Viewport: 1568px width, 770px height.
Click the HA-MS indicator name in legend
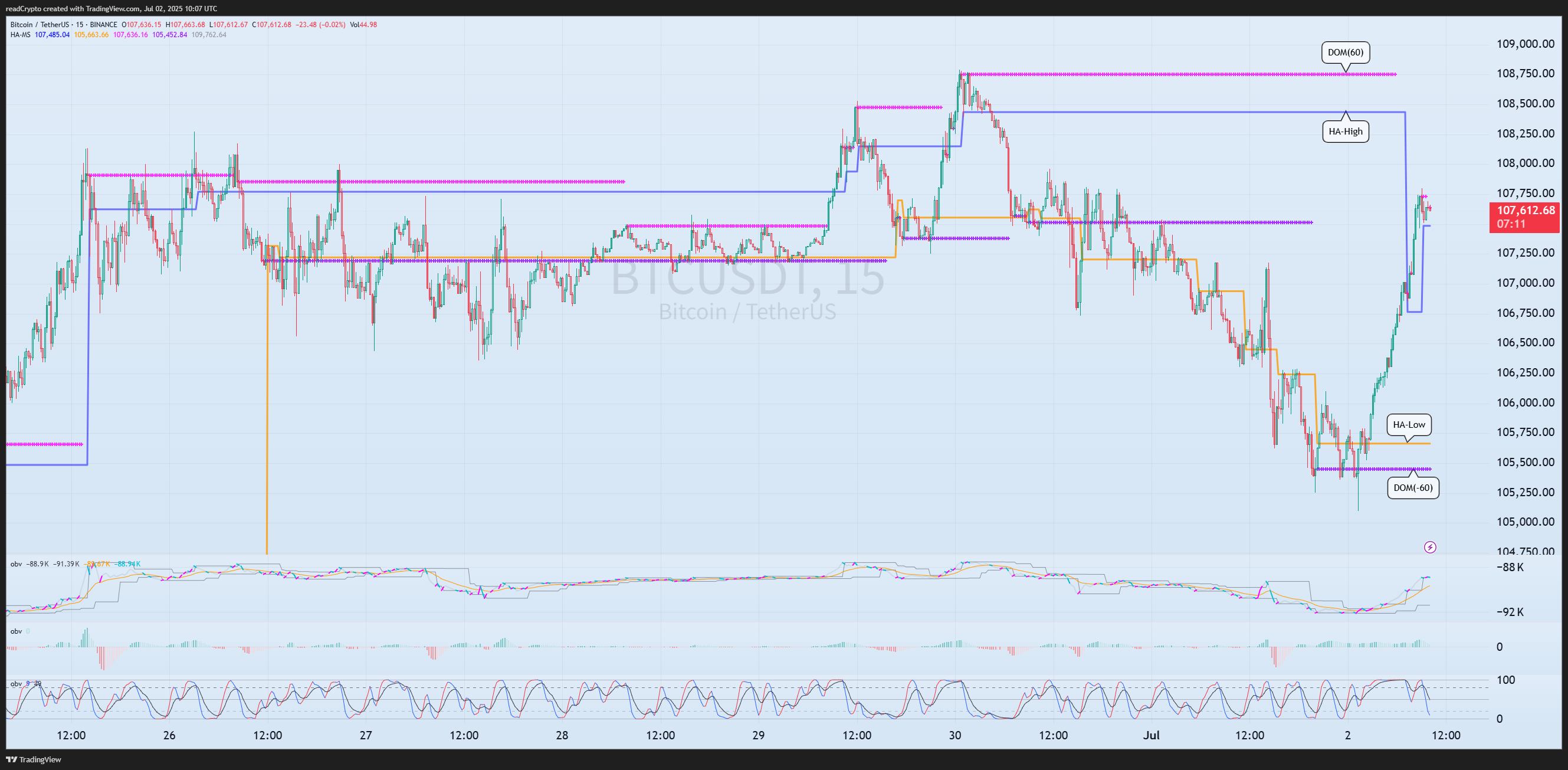(20, 35)
